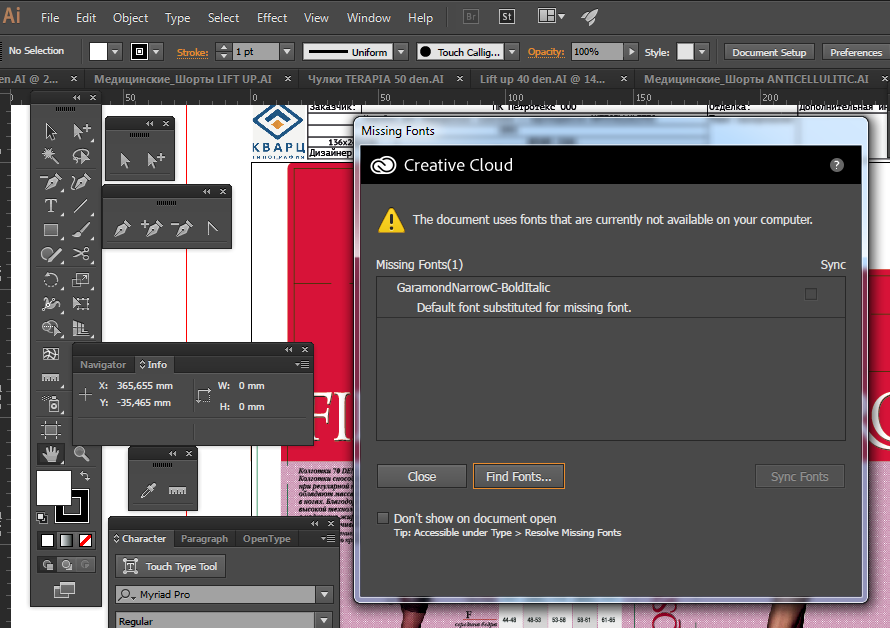Select the Mesh tool
This screenshot has width=890, height=628.
(x=51, y=354)
